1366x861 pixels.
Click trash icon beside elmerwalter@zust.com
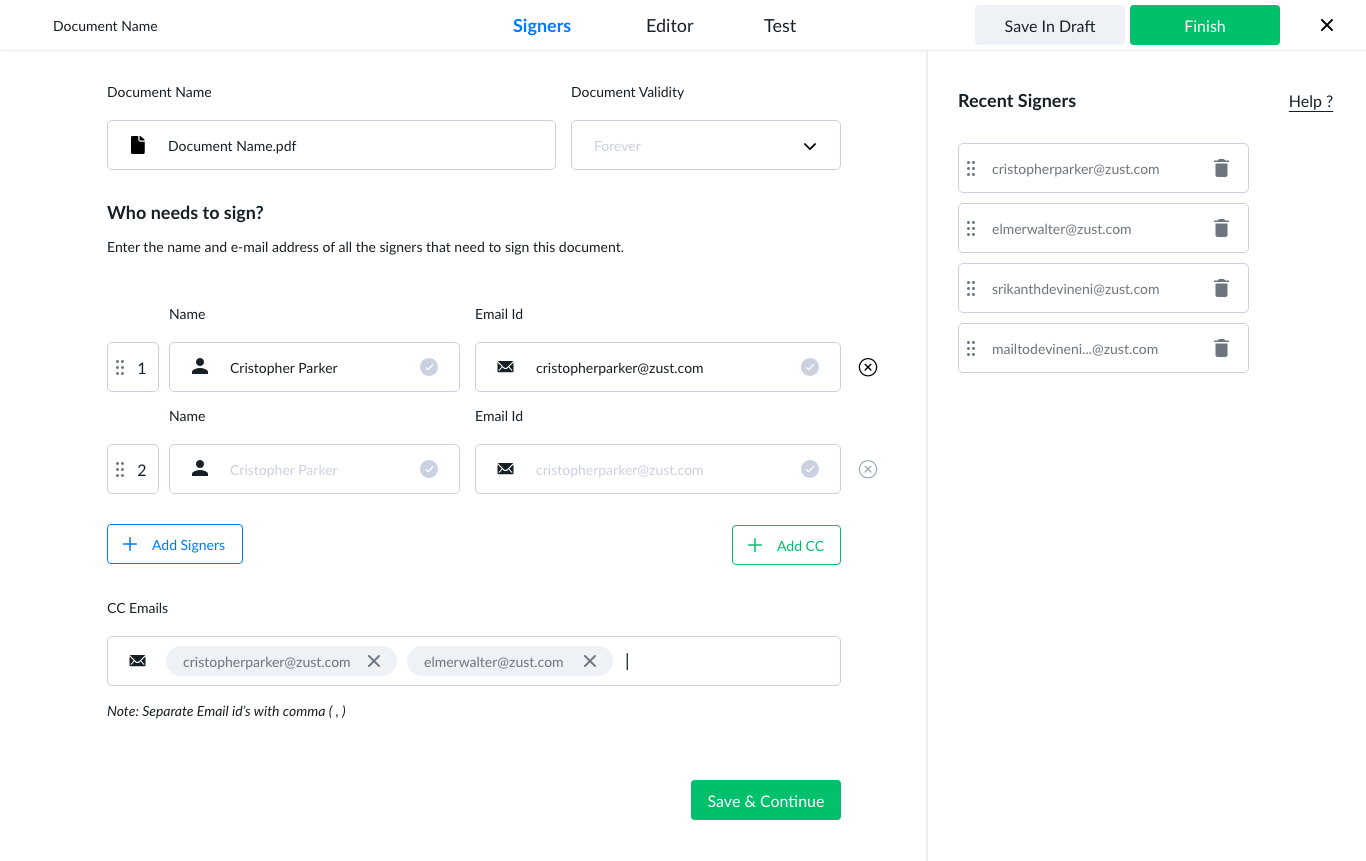[1221, 229]
